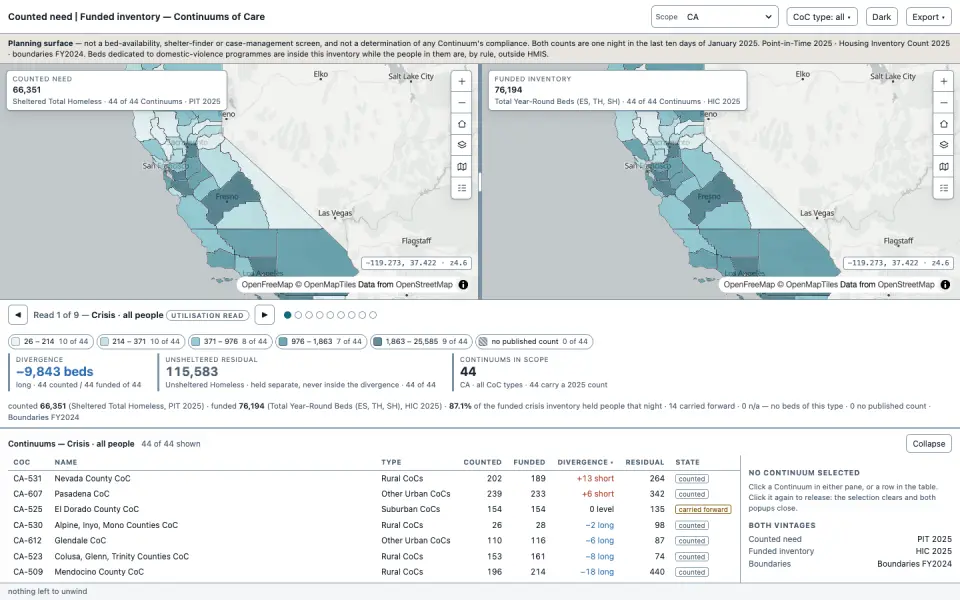Screen dimensions: 960x600
Task: Select the last read dot in the pager
Action: (x=373, y=315)
